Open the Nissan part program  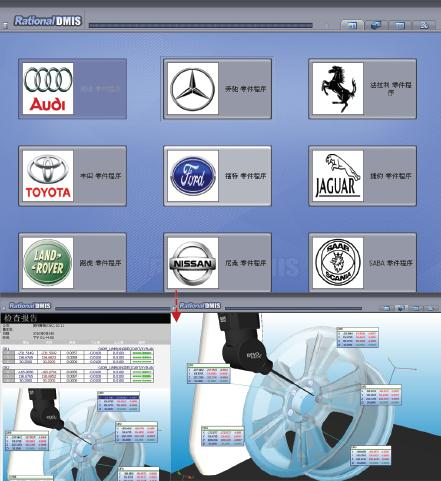[217, 262]
